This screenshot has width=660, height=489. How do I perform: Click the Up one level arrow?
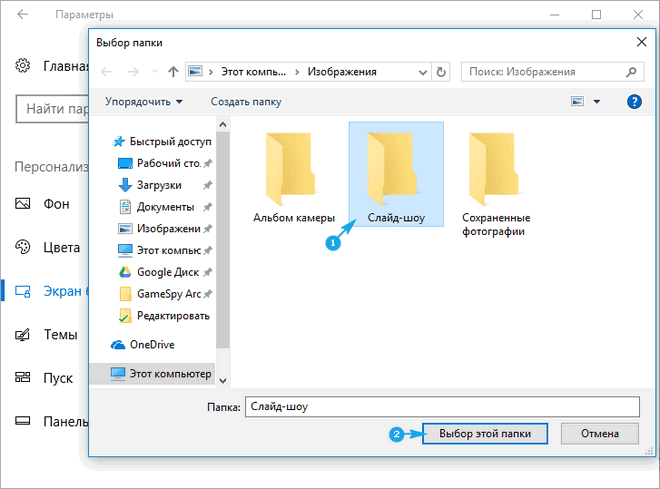point(173,72)
